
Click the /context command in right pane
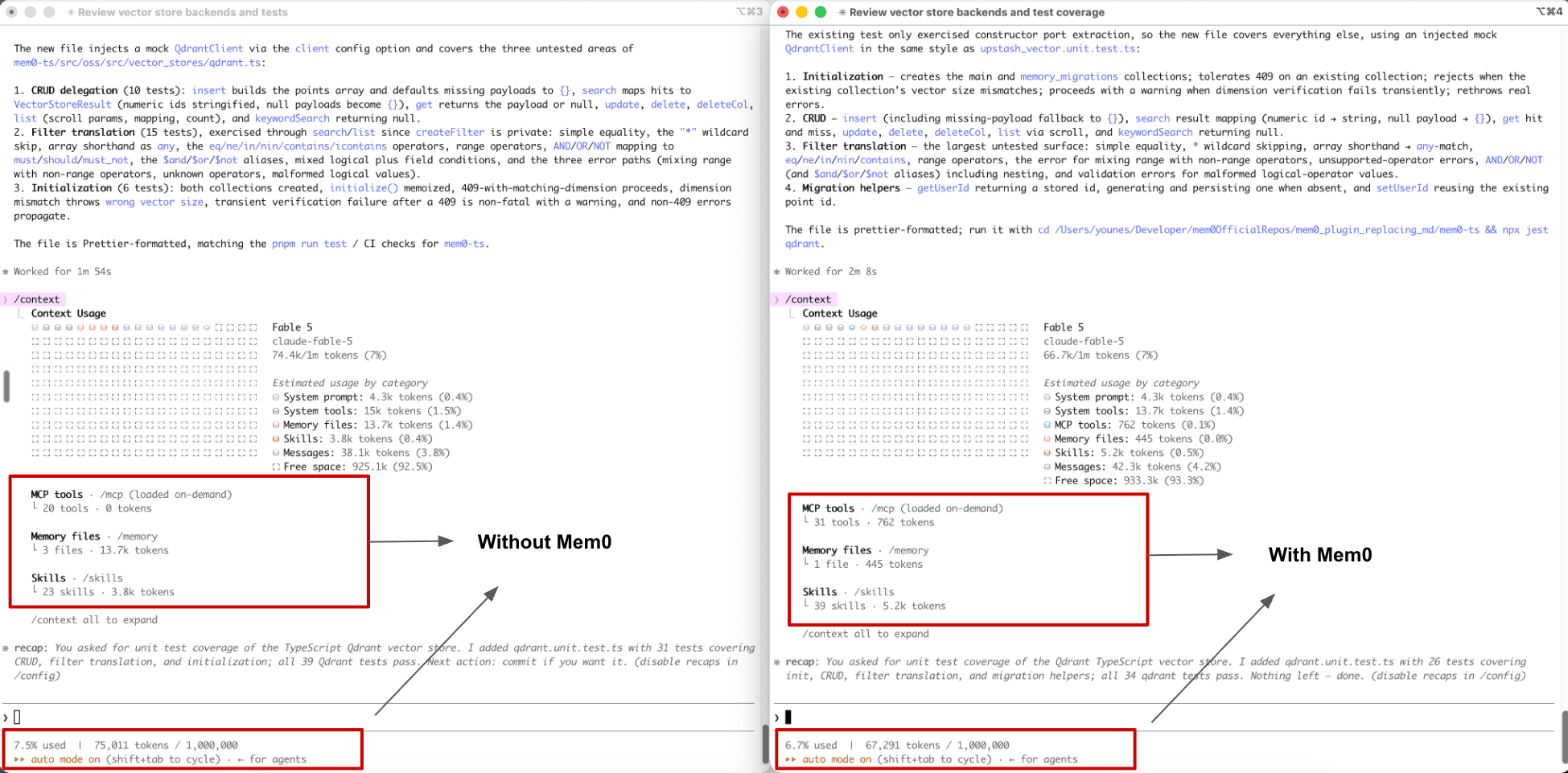[x=808, y=299]
